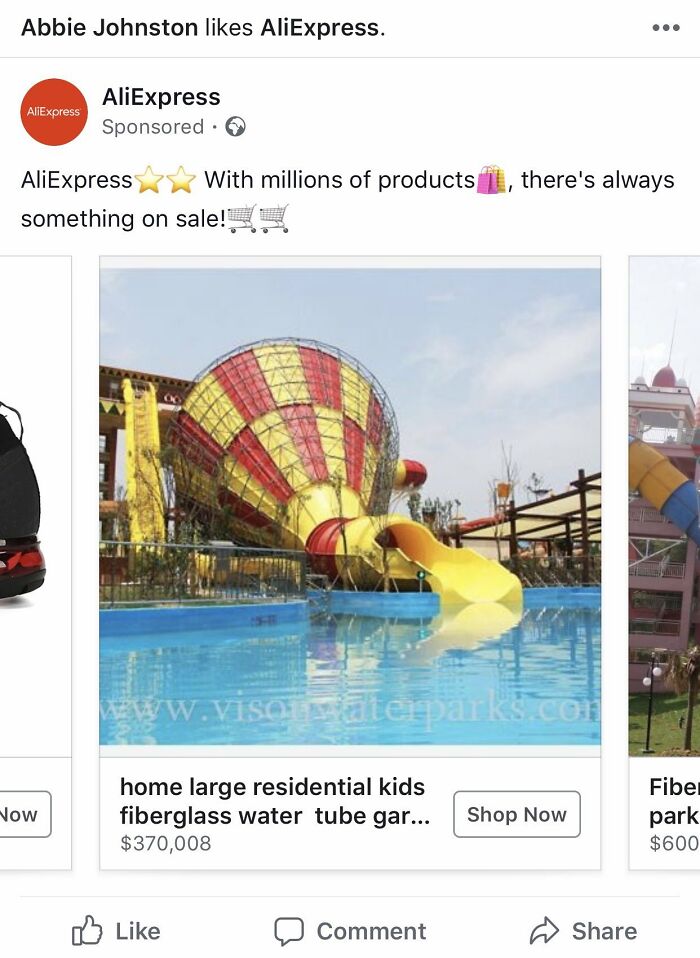Click the public globe audience icon
The height and width of the screenshot is (958, 700).
coord(235,126)
